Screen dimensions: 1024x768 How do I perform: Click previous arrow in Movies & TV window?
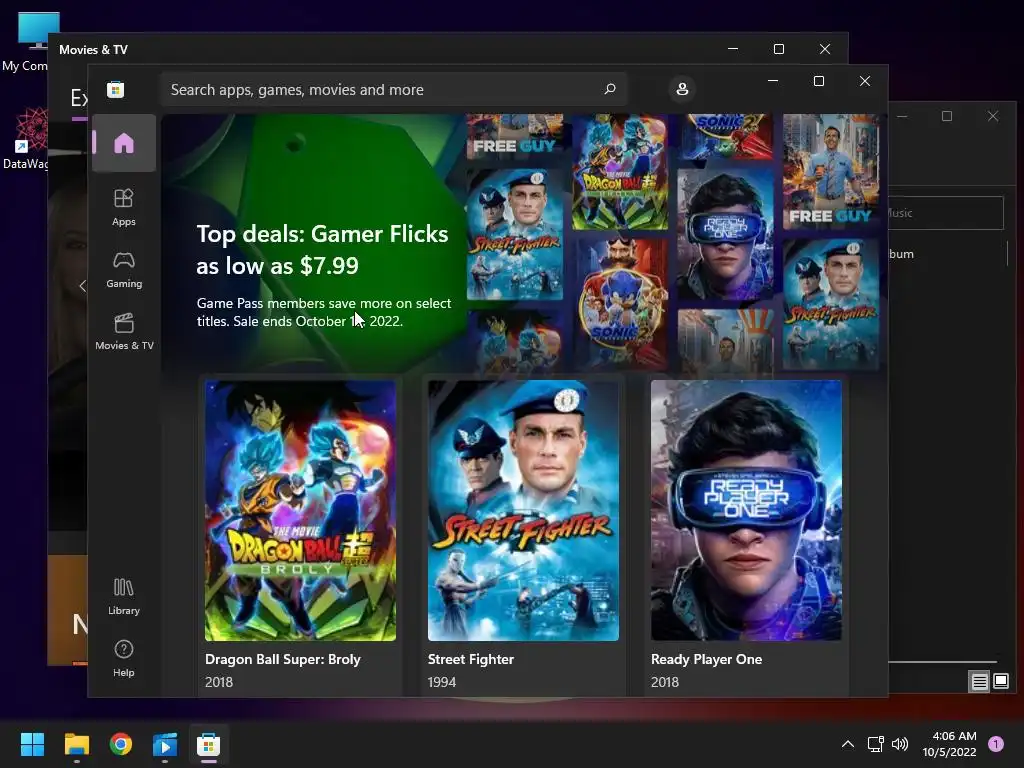tap(82, 285)
